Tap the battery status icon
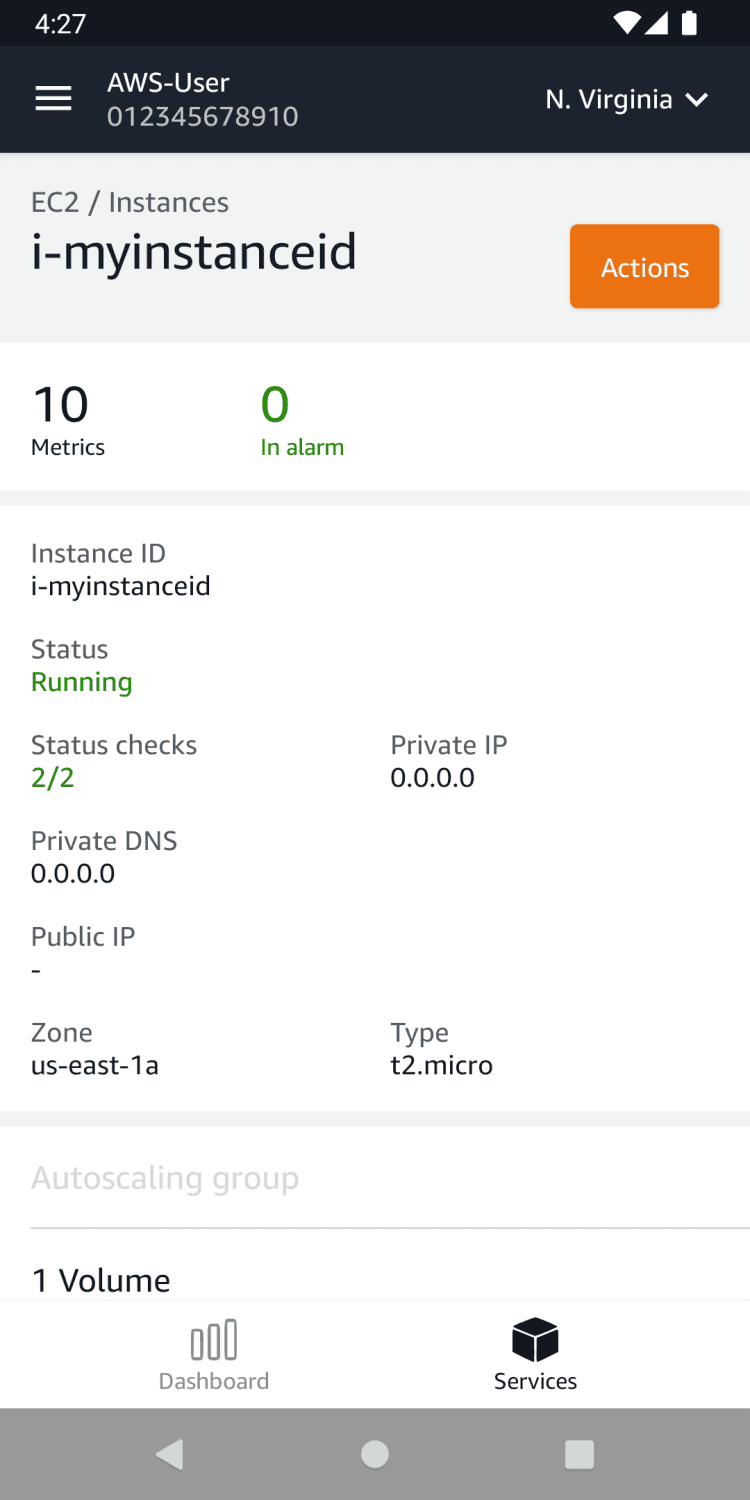This screenshot has height=1500, width=750. click(x=689, y=23)
